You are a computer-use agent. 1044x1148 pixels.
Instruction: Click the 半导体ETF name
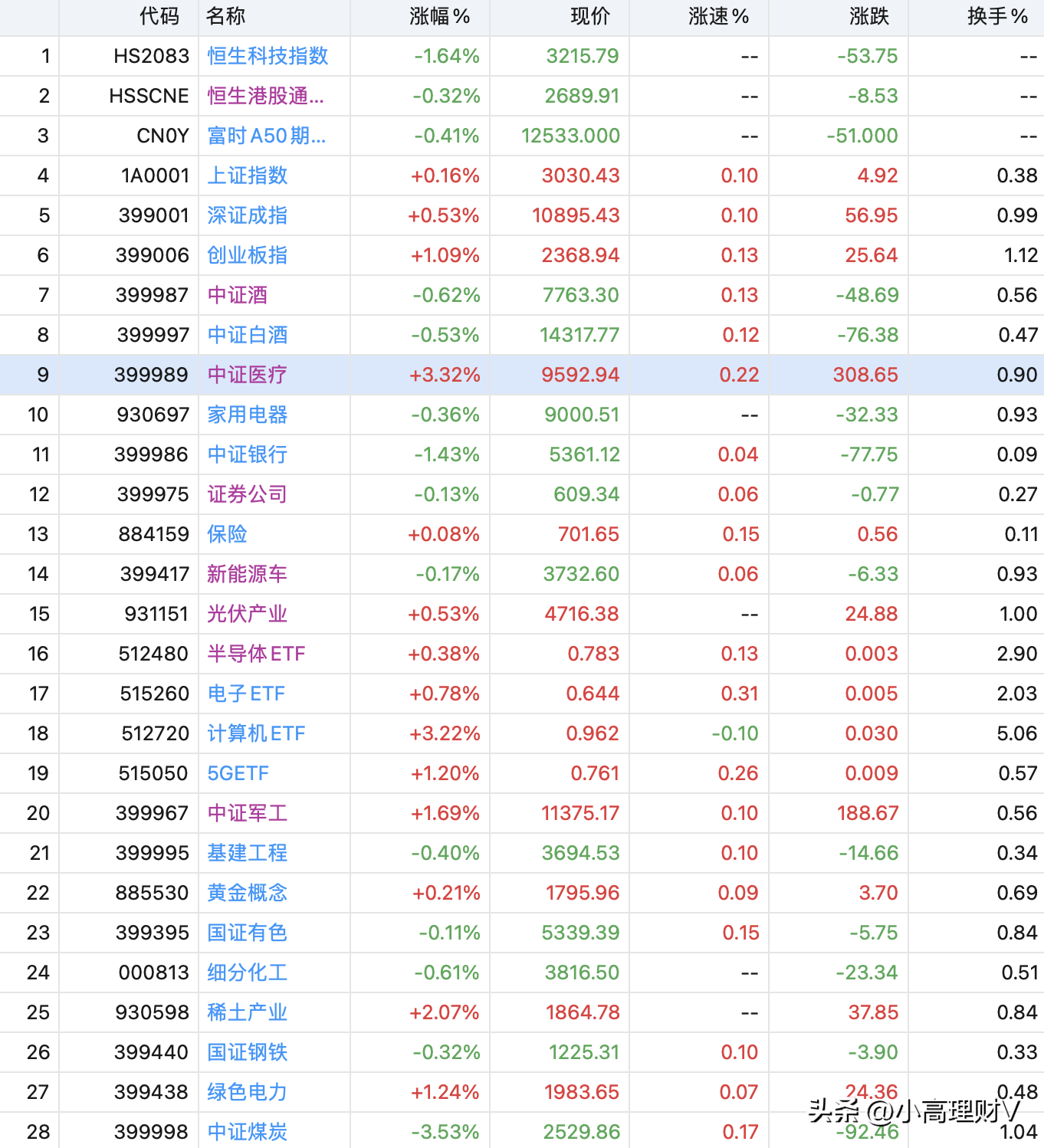[256, 654]
